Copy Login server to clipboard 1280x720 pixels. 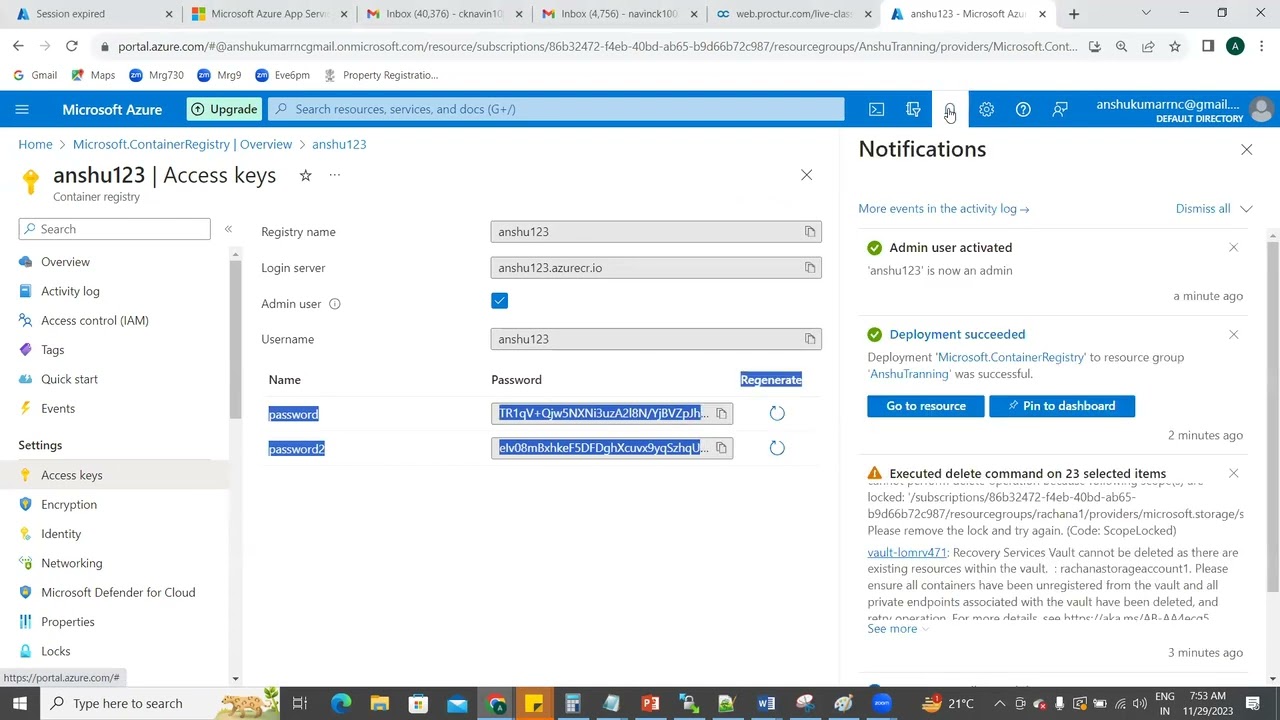coord(810,268)
